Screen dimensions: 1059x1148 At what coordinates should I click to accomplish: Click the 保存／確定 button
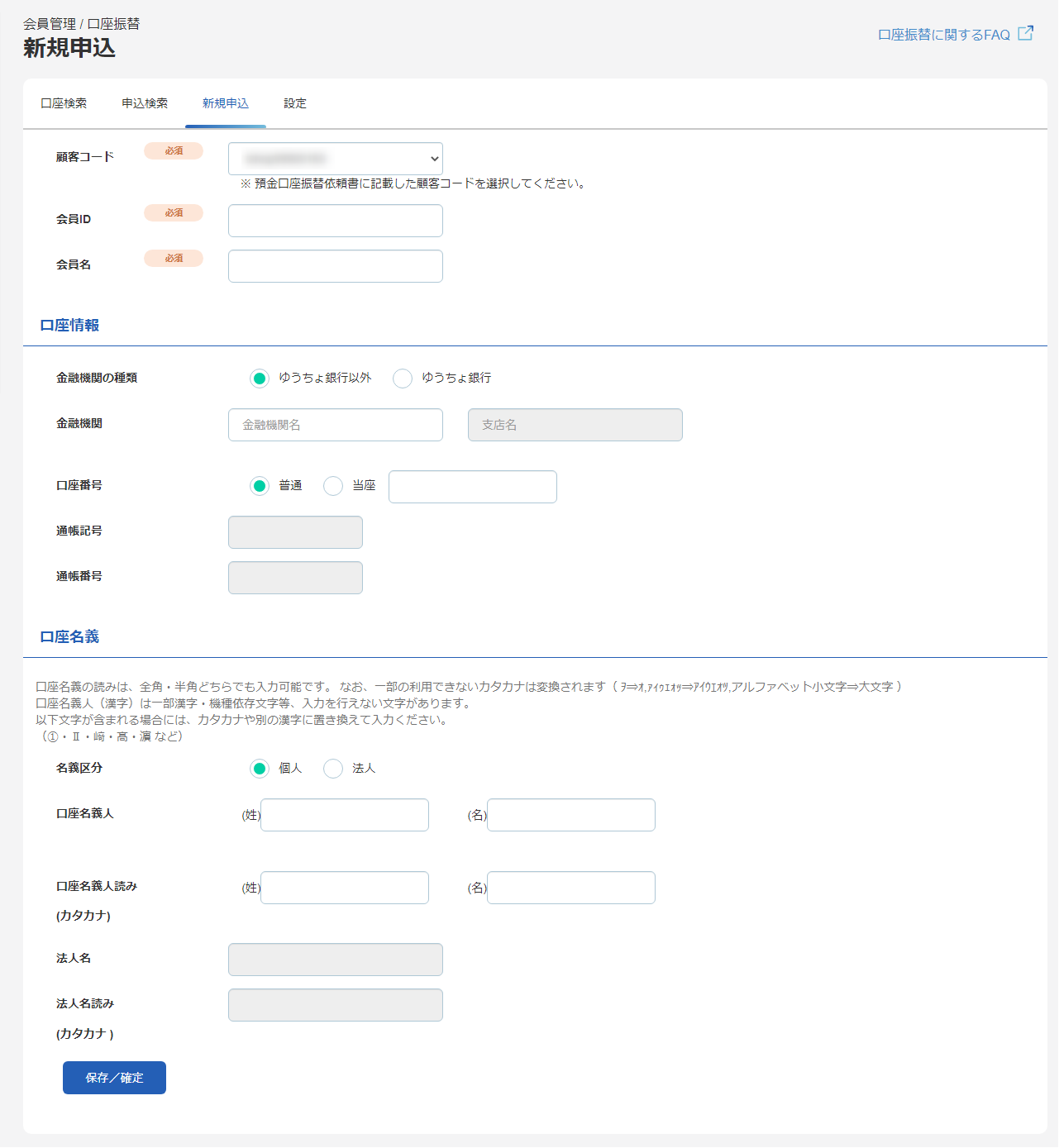click(113, 1077)
